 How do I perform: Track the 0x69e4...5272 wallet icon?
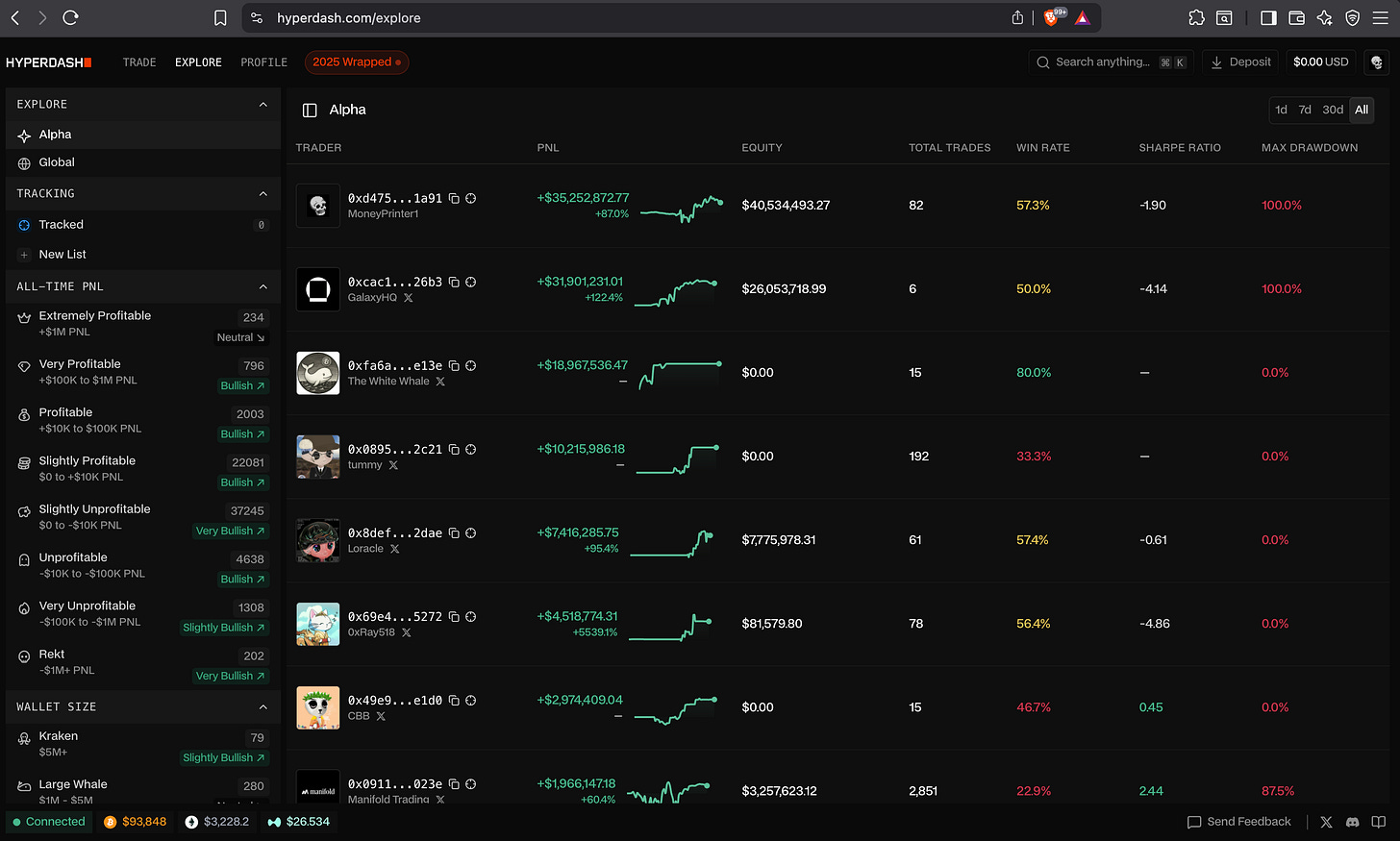point(471,617)
